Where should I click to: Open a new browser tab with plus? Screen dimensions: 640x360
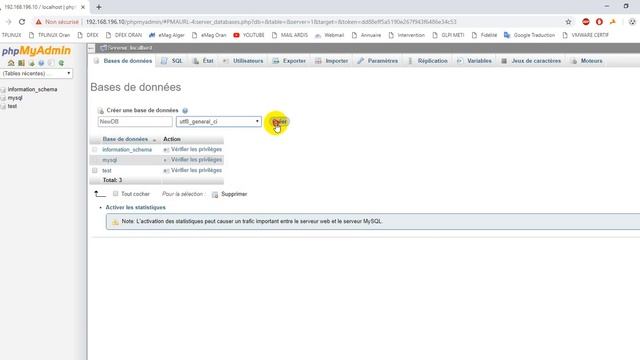(99, 7)
